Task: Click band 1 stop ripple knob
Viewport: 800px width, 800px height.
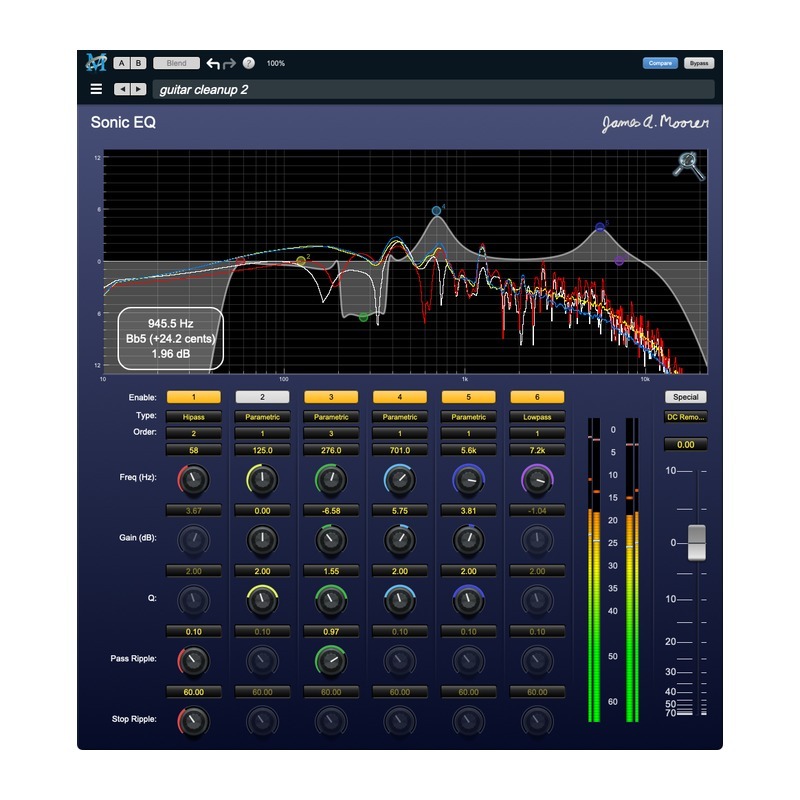Action: (193, 721)
